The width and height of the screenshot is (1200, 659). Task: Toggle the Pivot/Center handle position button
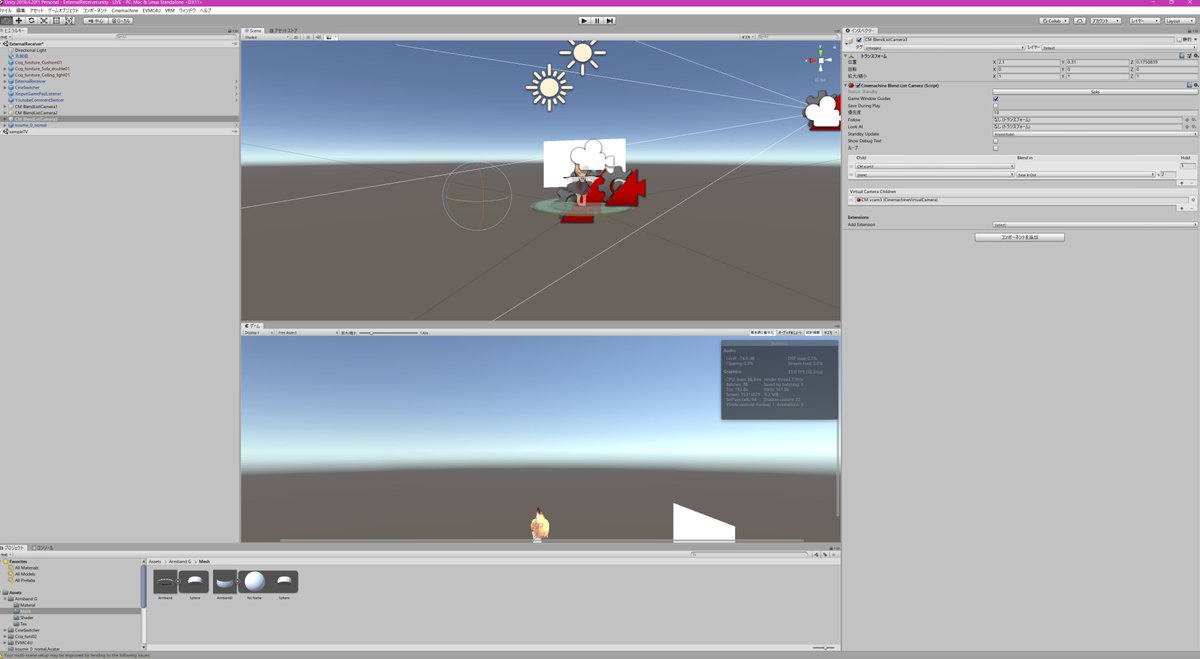point(96,20)
